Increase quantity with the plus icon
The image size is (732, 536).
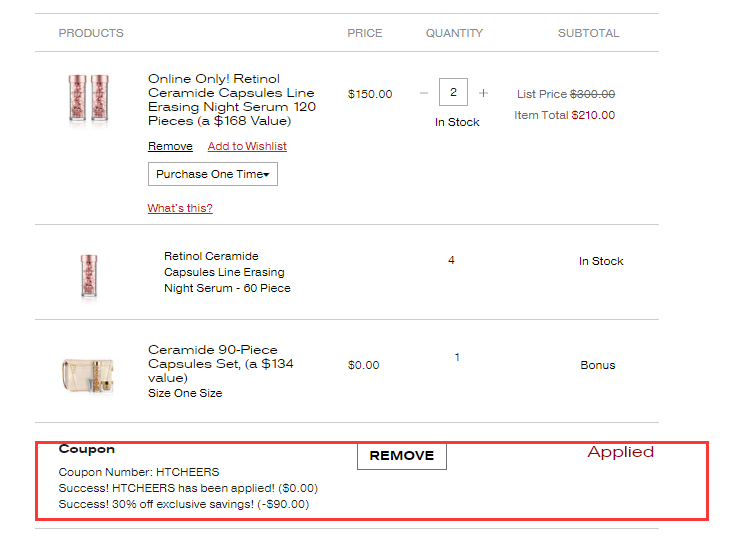pos(483,93)
